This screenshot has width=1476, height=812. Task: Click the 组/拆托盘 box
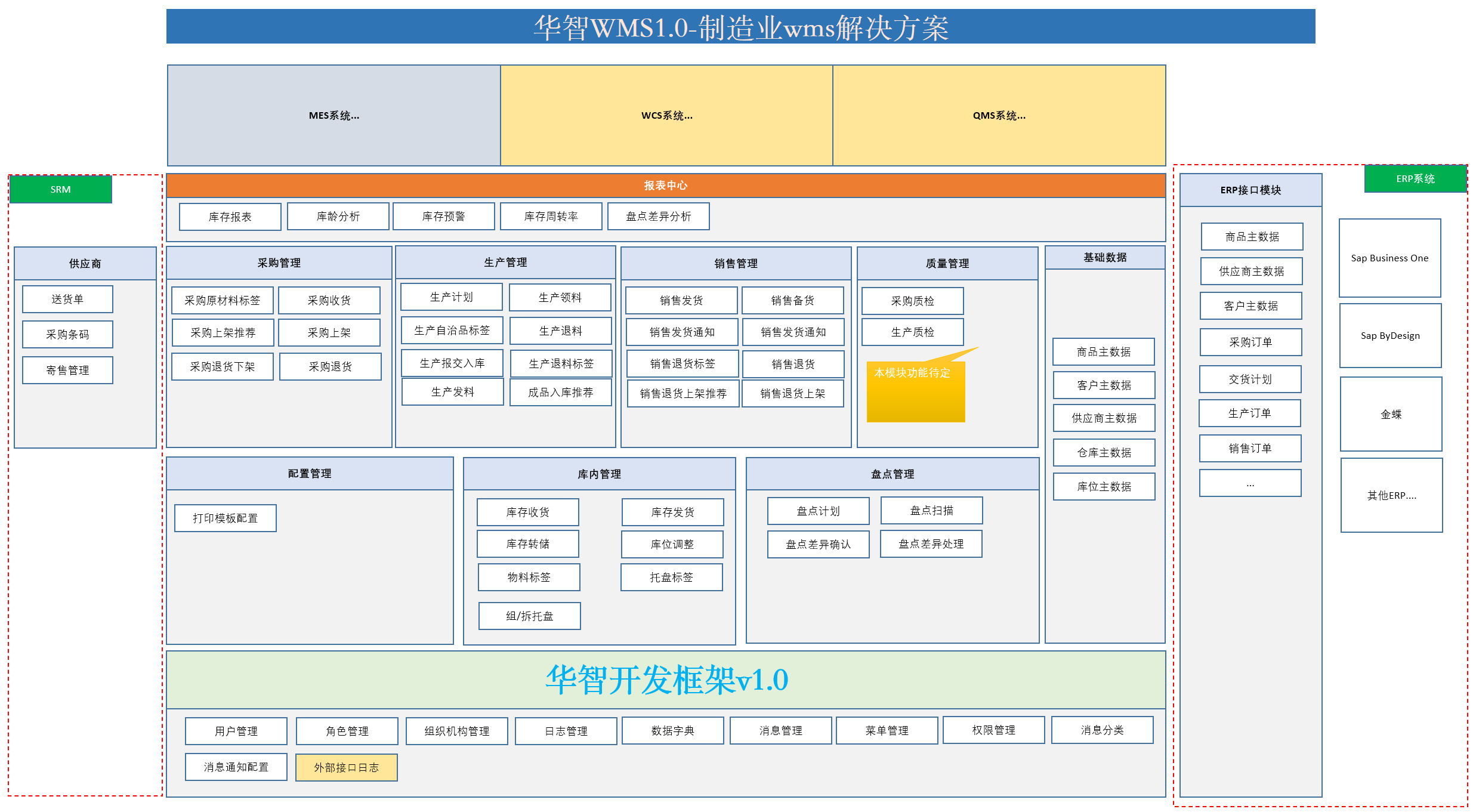click(529, 616)
